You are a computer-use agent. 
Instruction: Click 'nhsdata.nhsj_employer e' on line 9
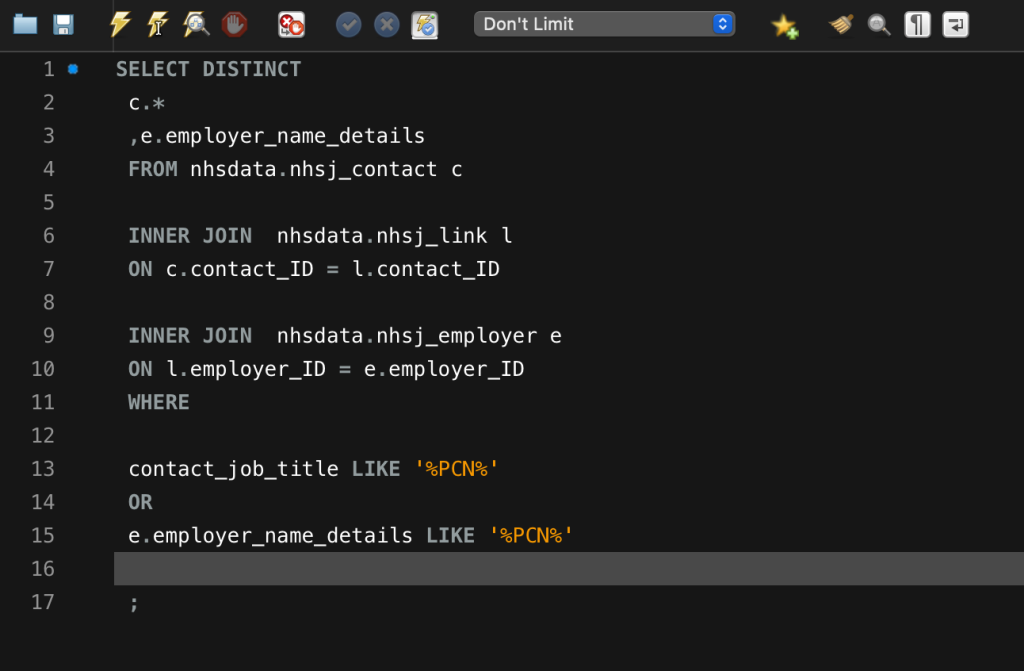coord(419,336)
